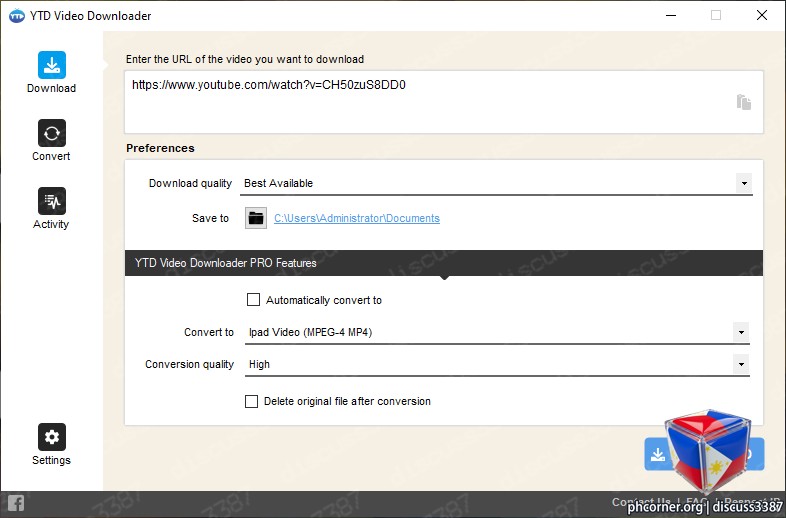Expand the Download quality dropdown arrow
Screen dimensions: 786x518
click(x=744, y=183)
